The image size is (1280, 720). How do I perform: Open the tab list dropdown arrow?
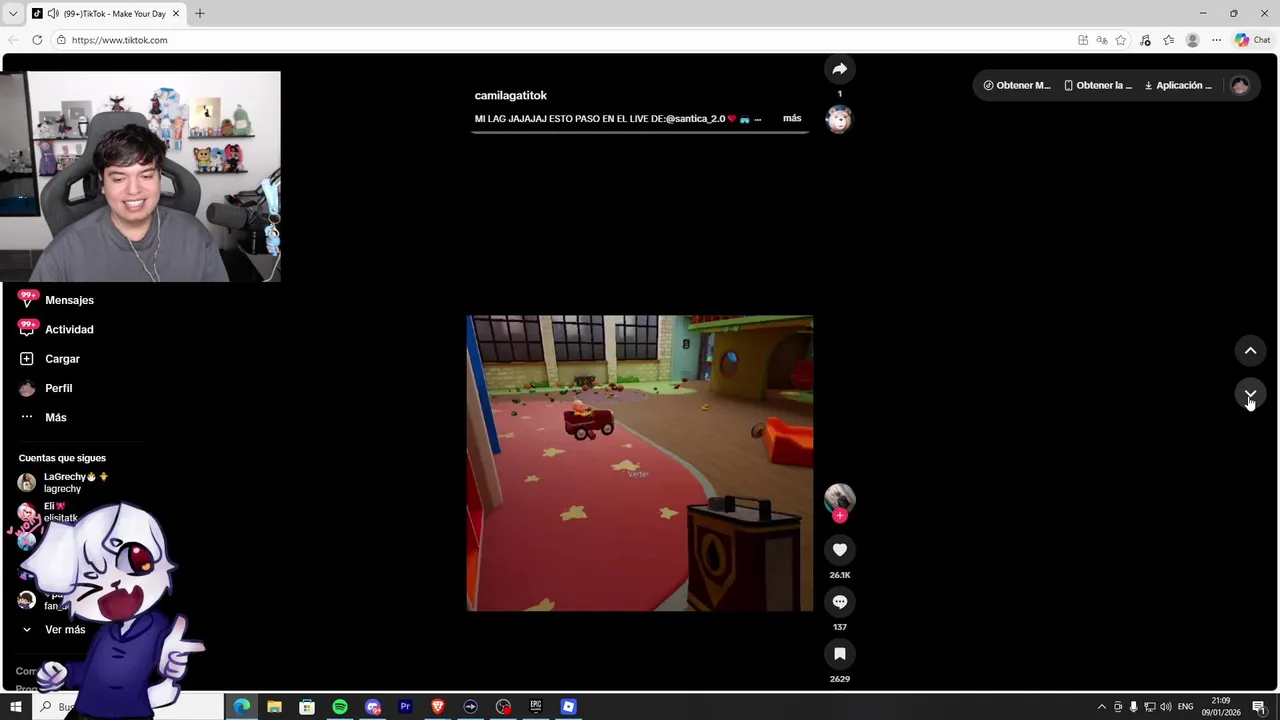(12, 14)
